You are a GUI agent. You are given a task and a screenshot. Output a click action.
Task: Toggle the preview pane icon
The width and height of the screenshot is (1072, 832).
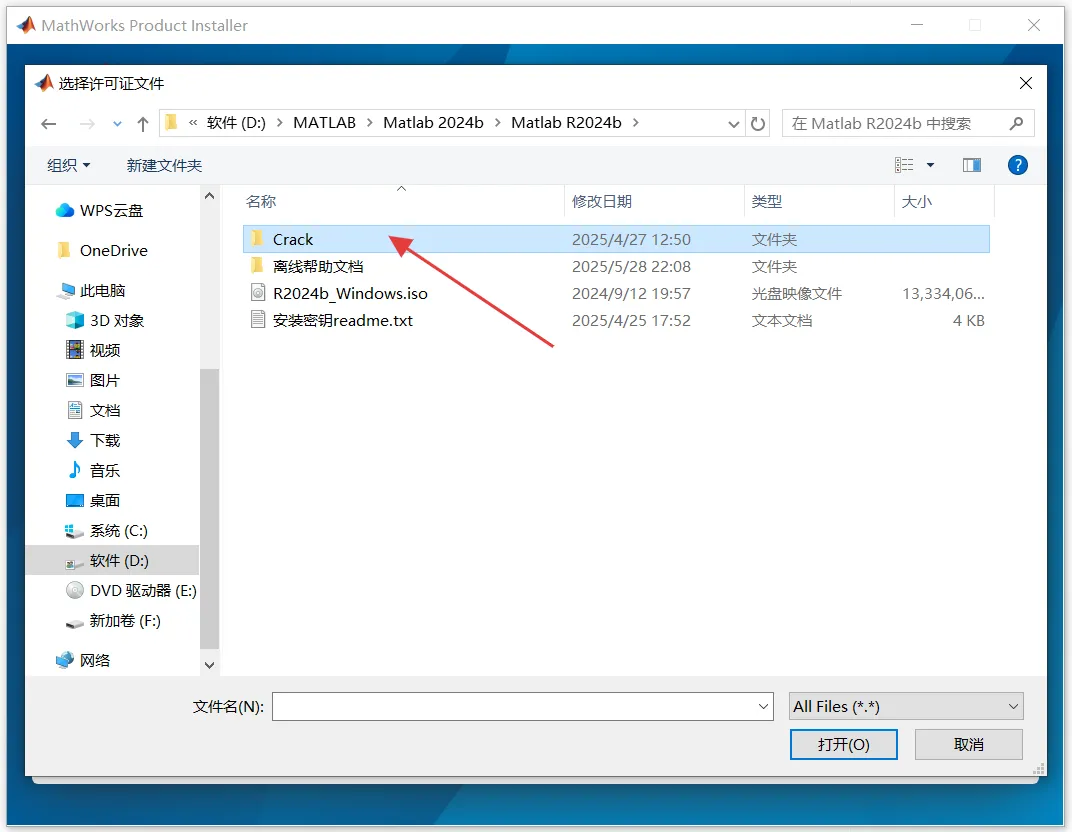point(972,165)
